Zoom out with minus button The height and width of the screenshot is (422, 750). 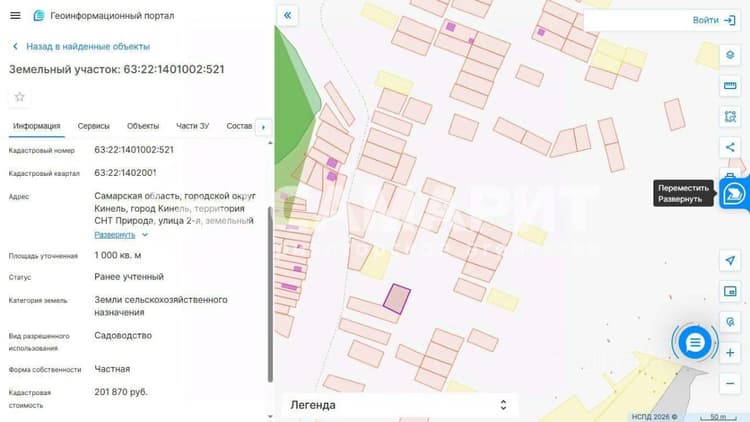[730, 383]
